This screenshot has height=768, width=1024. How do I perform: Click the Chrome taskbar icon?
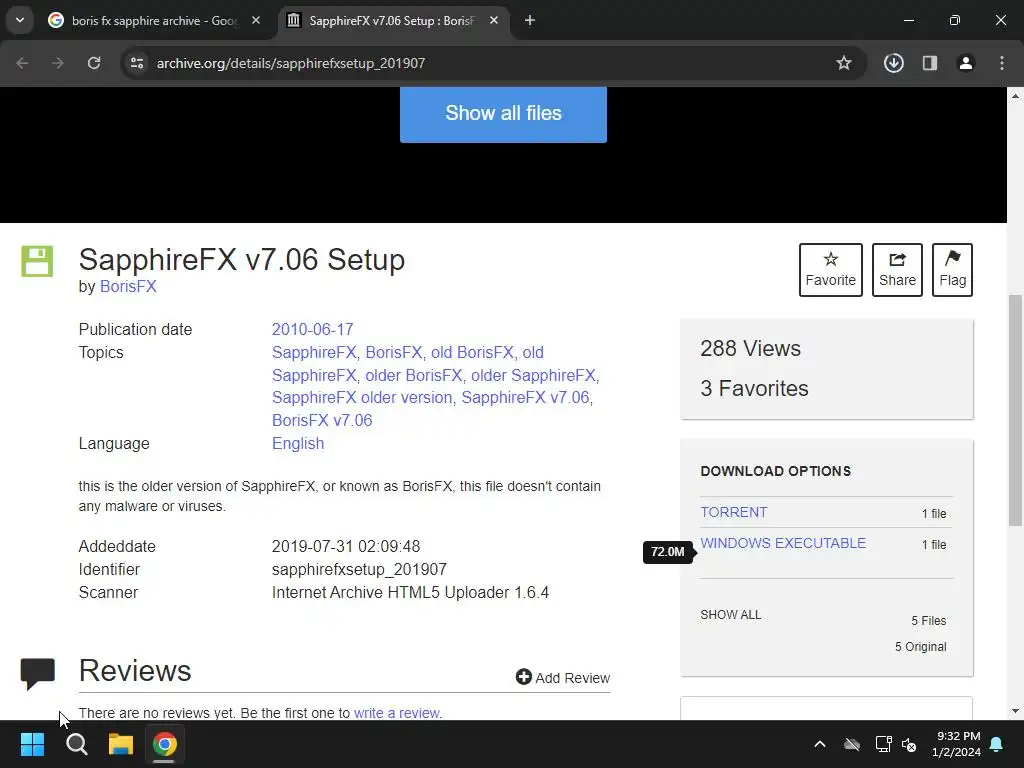point(165,744)
